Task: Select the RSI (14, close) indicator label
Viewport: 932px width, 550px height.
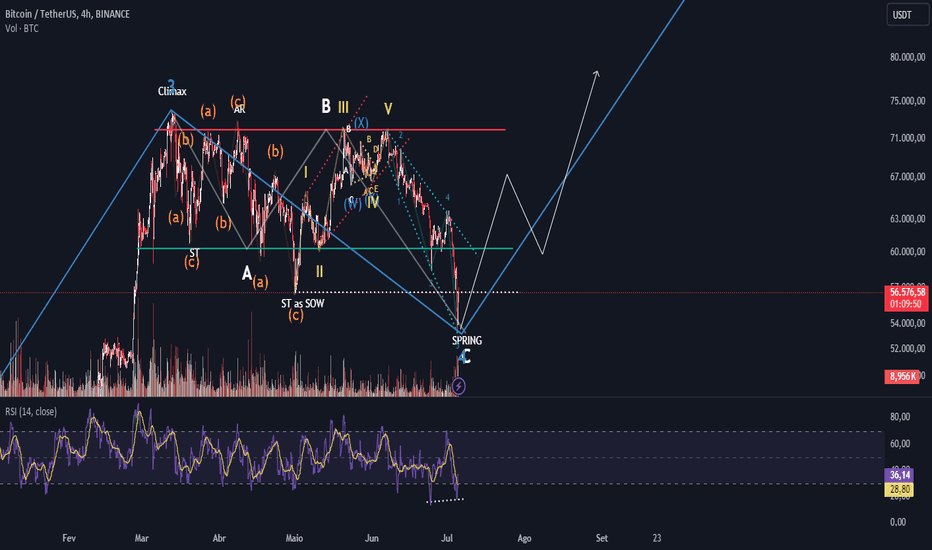Action: (x=31, y=411)
